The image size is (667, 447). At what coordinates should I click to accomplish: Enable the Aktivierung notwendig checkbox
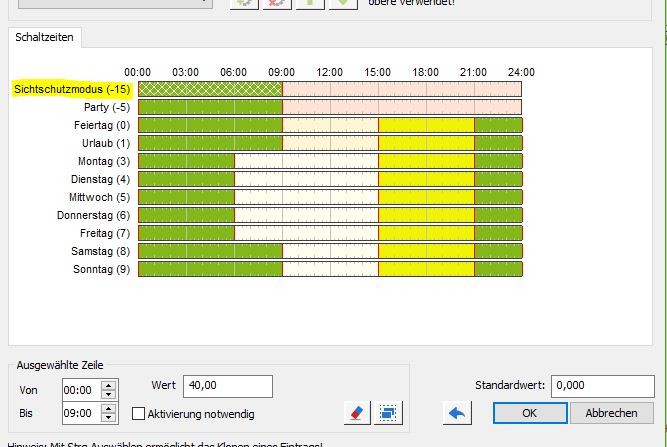138,414
